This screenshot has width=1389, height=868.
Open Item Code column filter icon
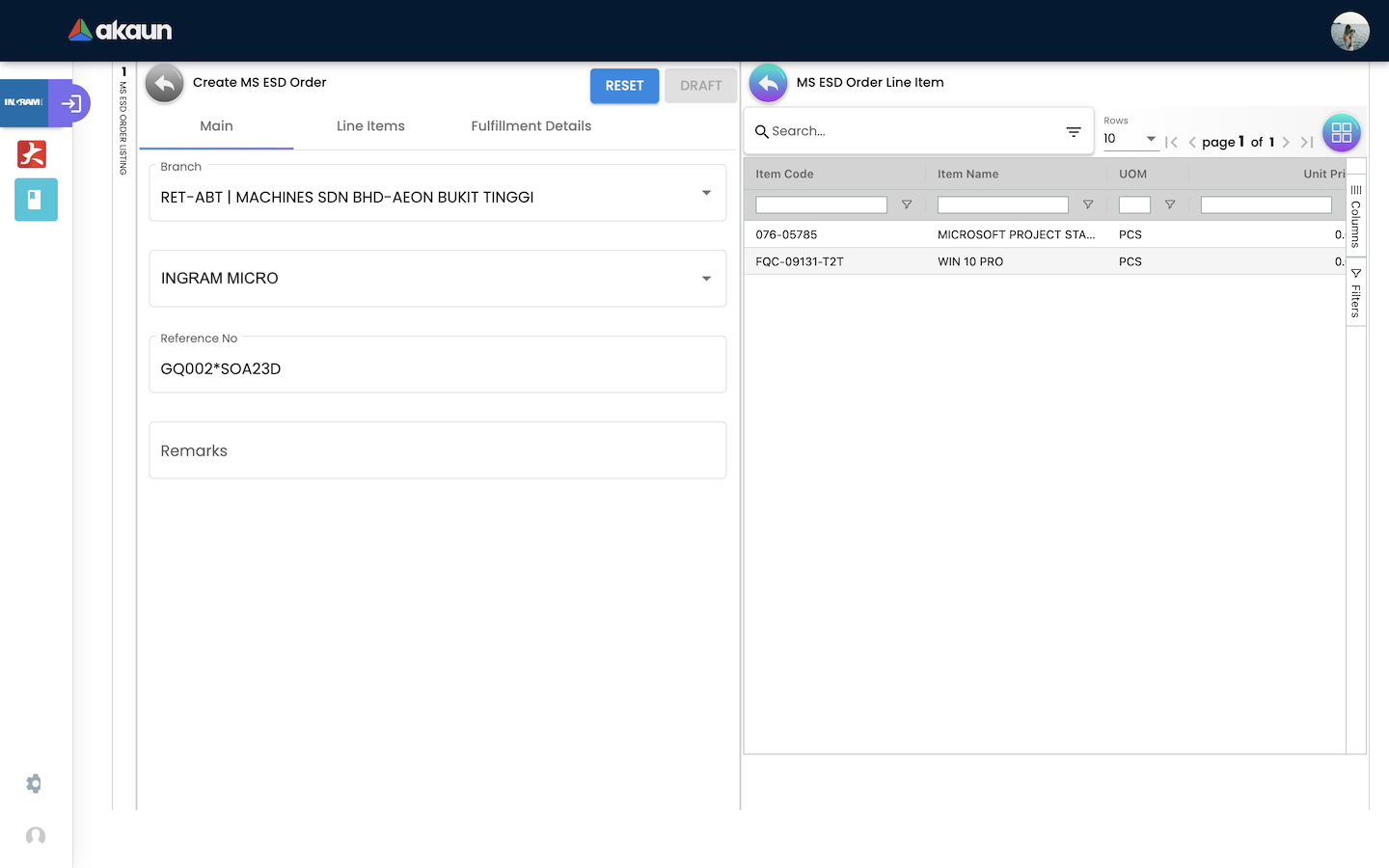906,204
